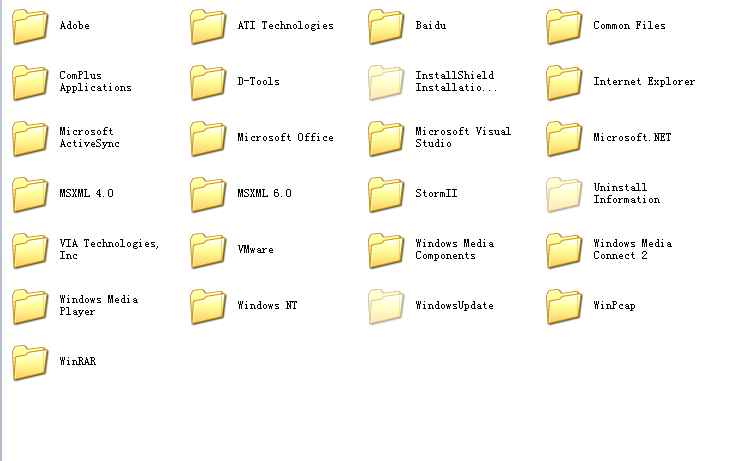Click the VMware folder icon
This screenshot has width=743, height=461.
[x=208, y=251]
